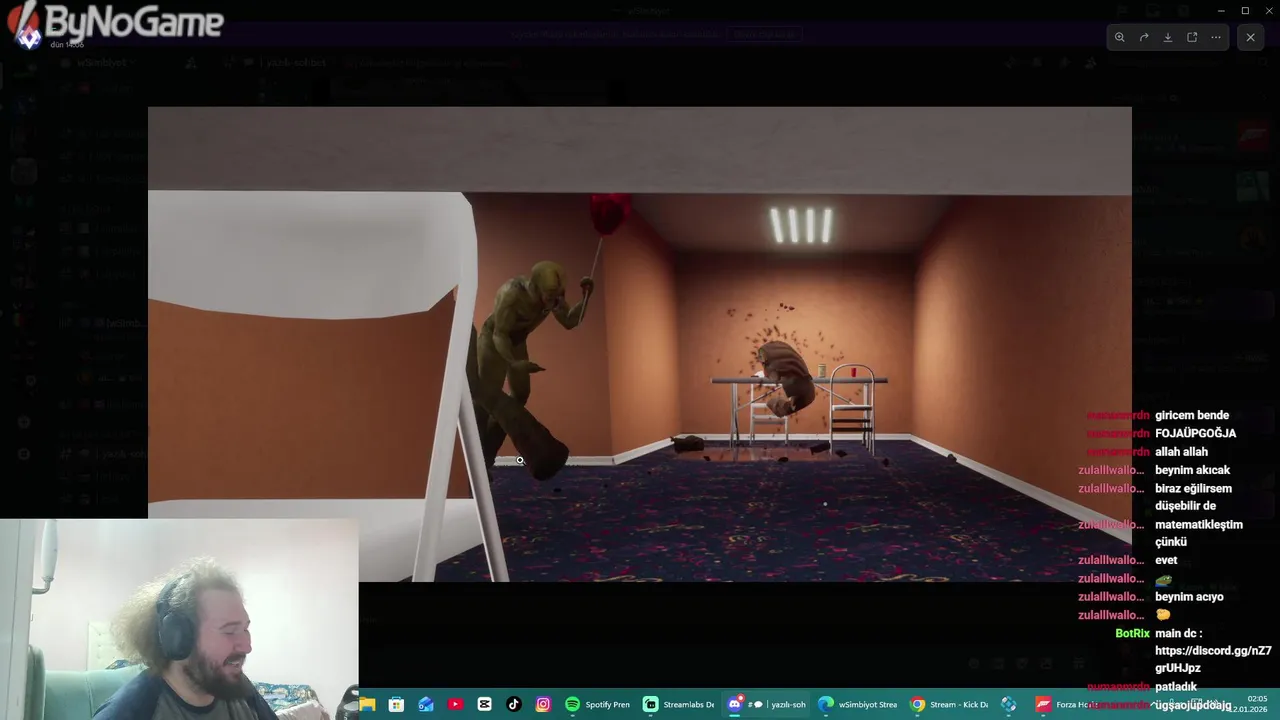Open File Explorer from the taskbar
Screen dimensions: 1280x720
367,704
